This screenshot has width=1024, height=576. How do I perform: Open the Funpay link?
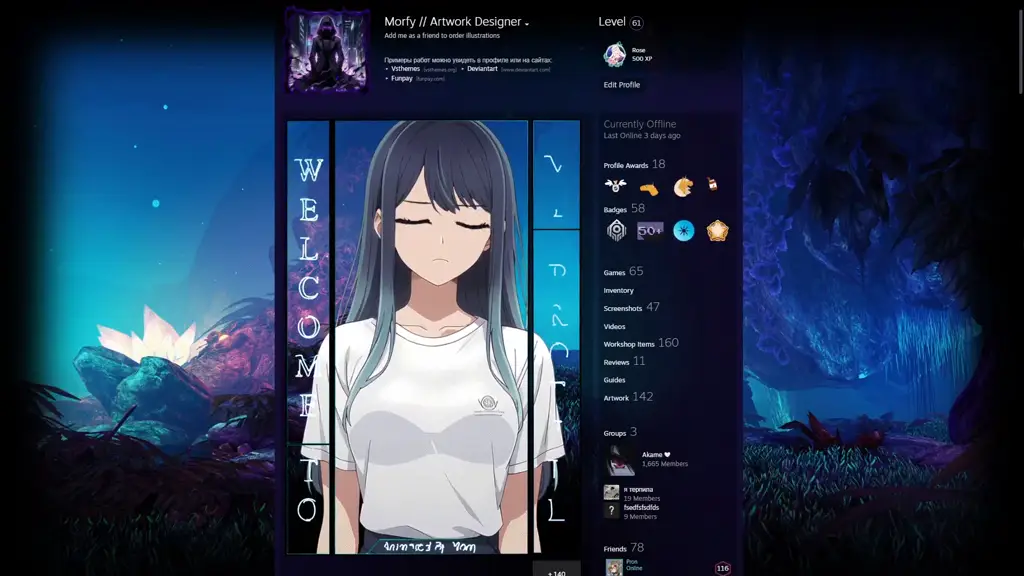404,78
